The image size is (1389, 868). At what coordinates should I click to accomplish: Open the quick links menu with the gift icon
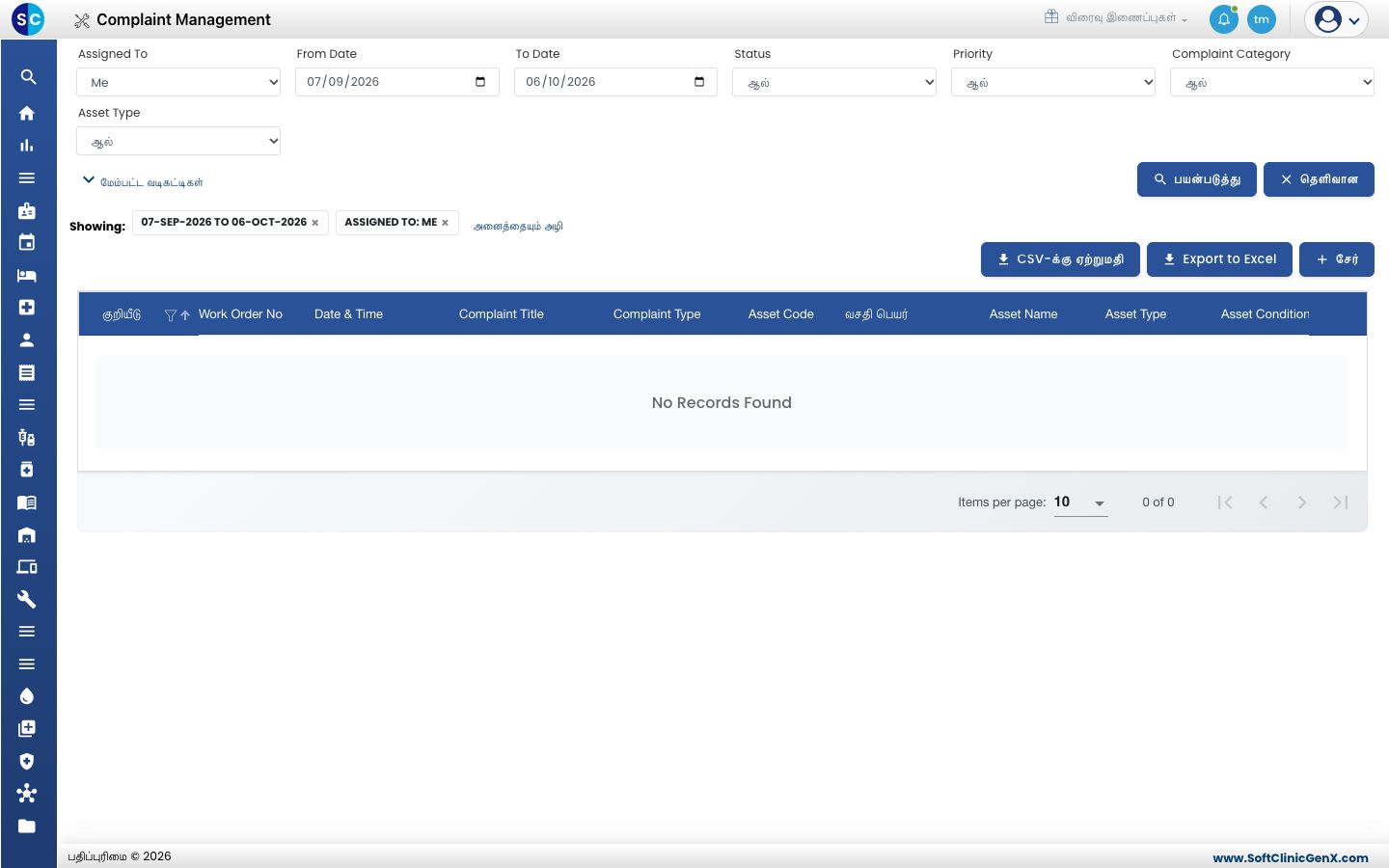pyautogui.click(x=1116, y=18)
